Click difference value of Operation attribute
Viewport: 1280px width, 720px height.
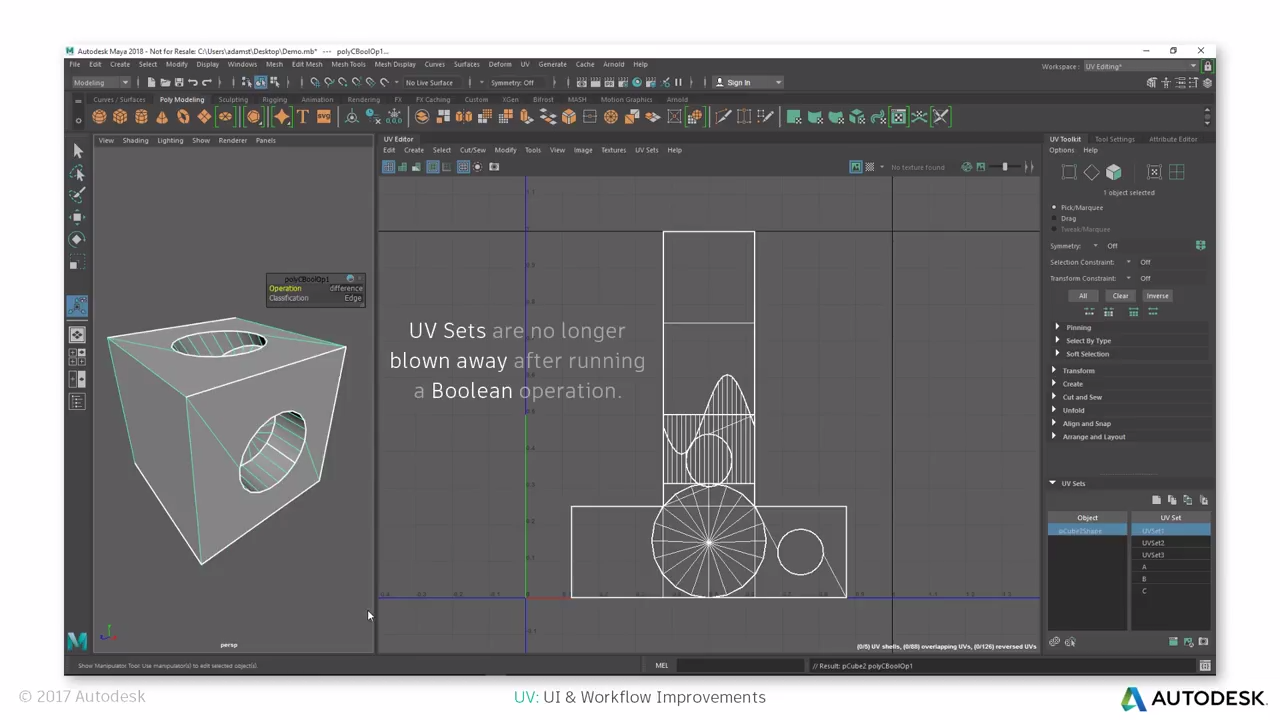pos(346,288)
